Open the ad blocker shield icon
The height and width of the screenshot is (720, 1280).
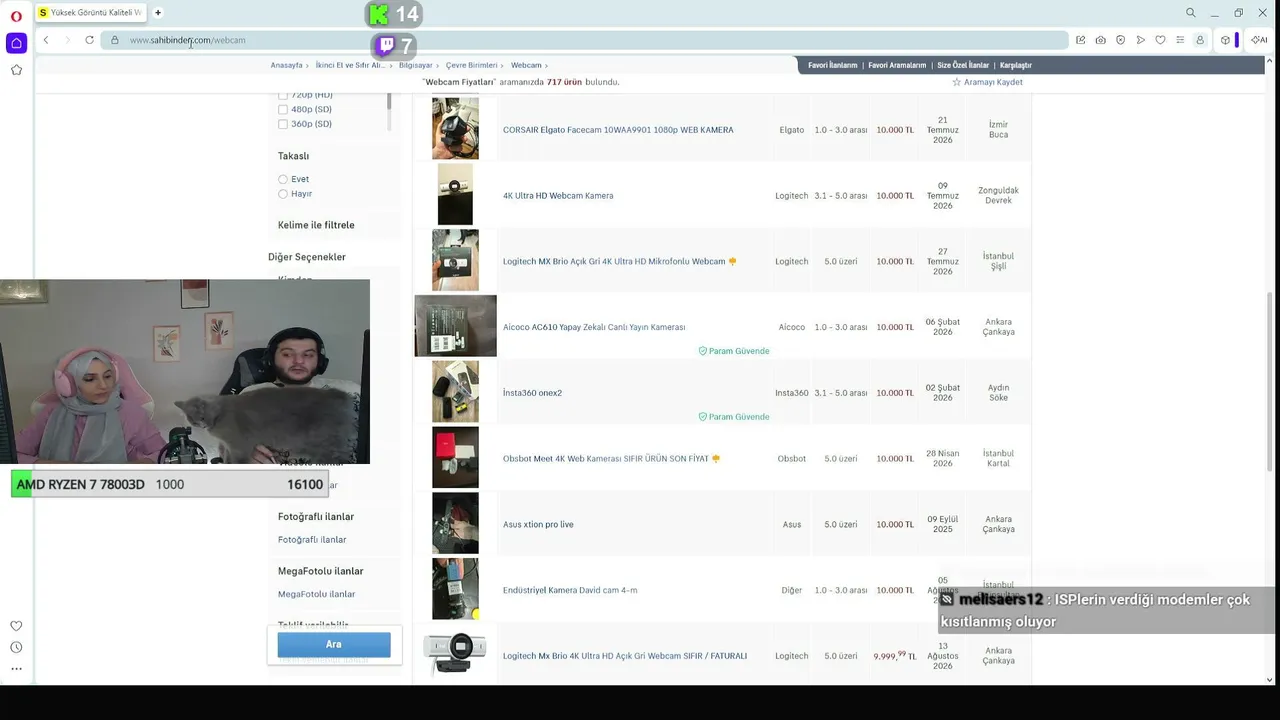1120,40
